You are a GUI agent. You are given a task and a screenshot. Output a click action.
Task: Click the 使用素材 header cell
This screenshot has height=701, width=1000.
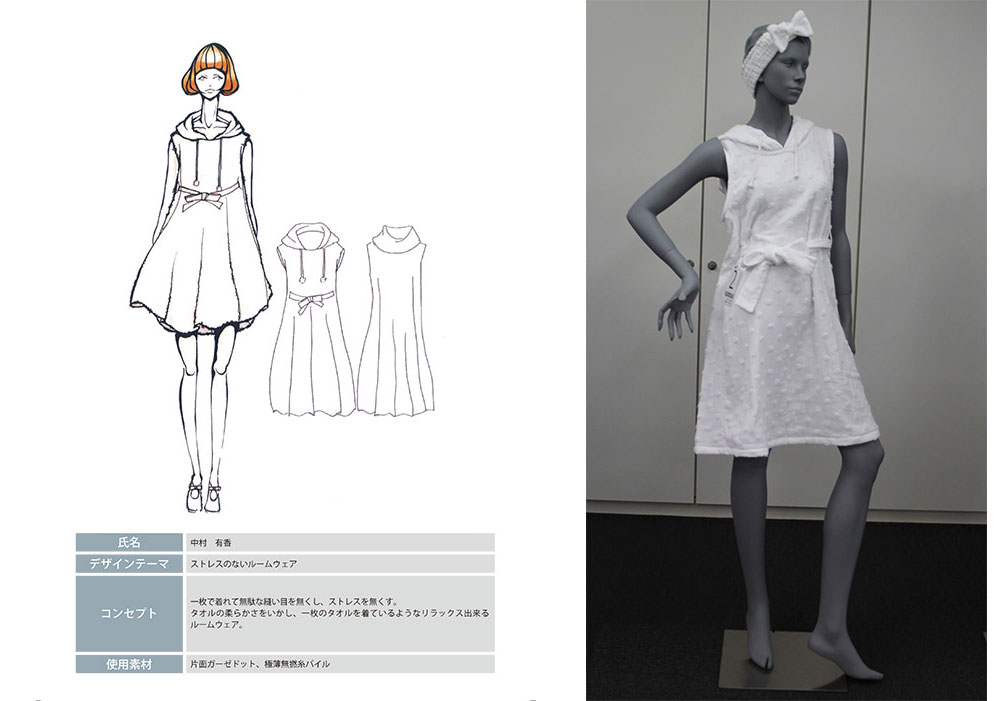[129, 664]
